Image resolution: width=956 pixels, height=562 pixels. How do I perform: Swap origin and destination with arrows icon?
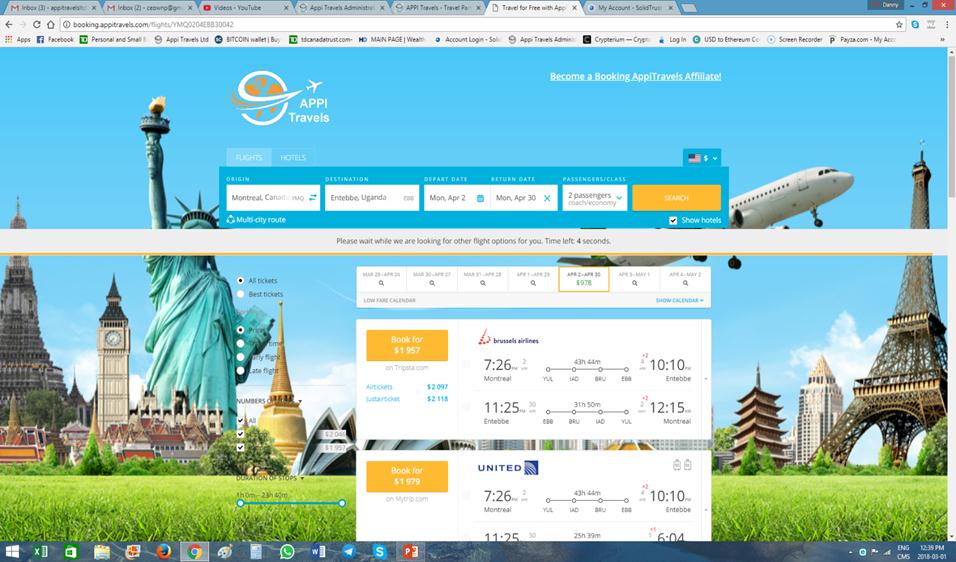[x=313, y=198]
